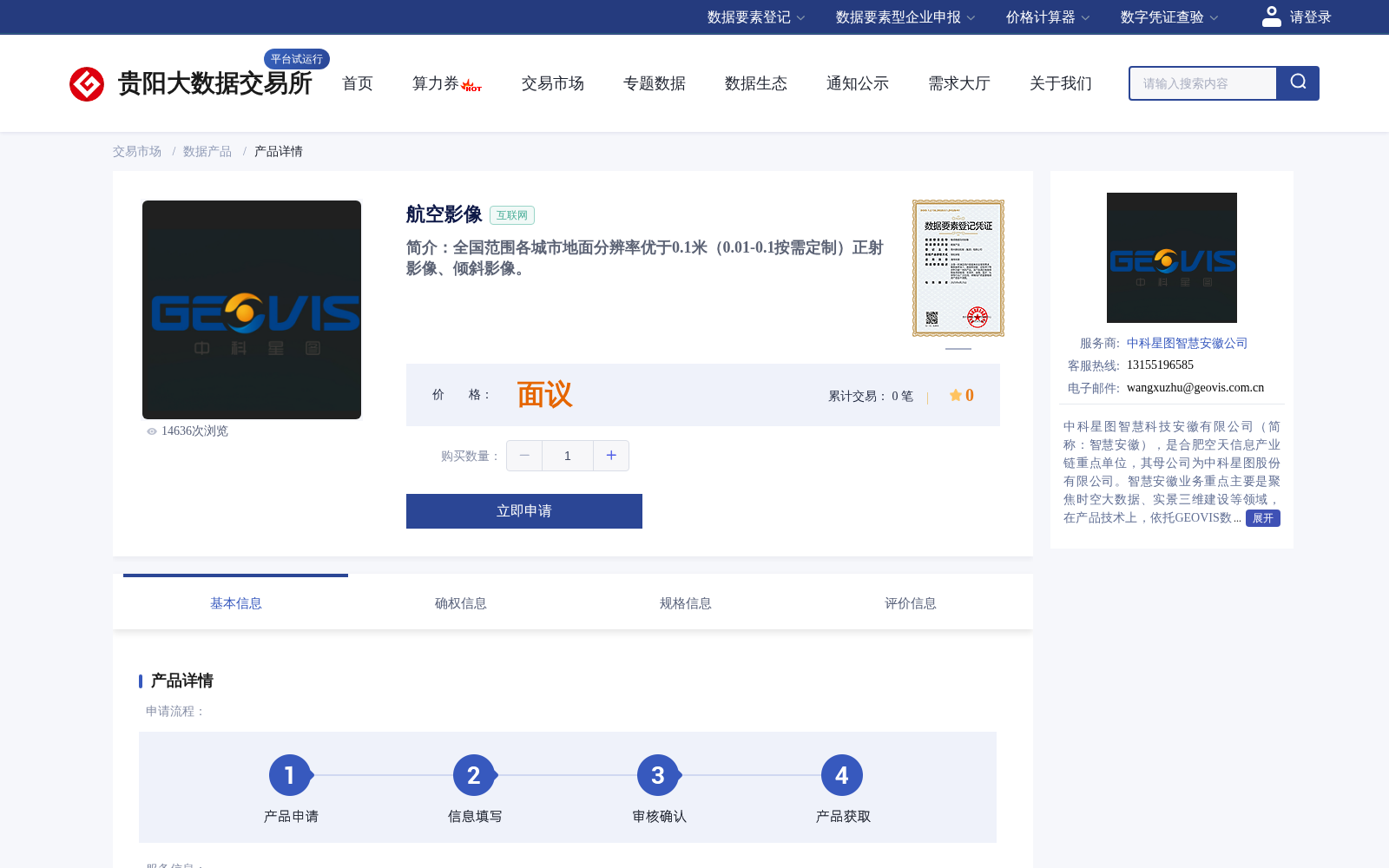This screenshot has width=1389, height=868.
Task: Open 数字凭证查验 dropdown
Action: [x=1169, y=17]
